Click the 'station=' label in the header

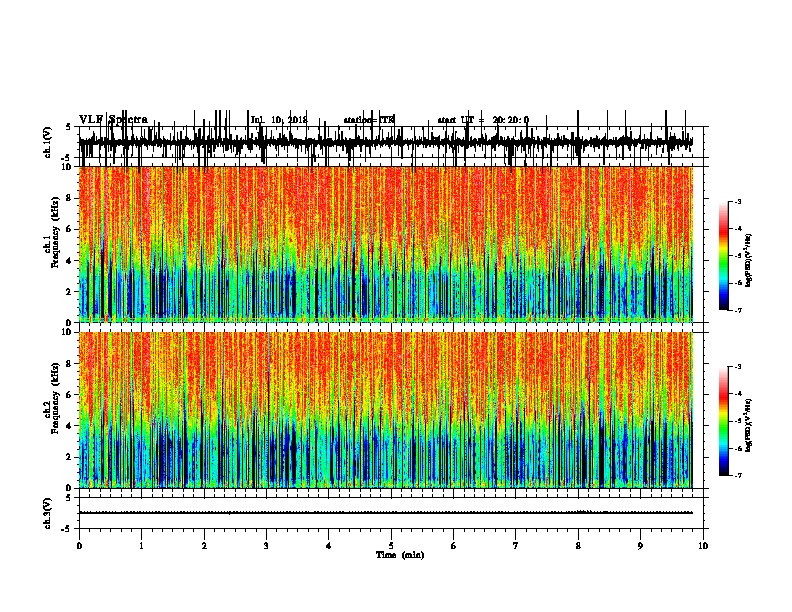(361, 120)
